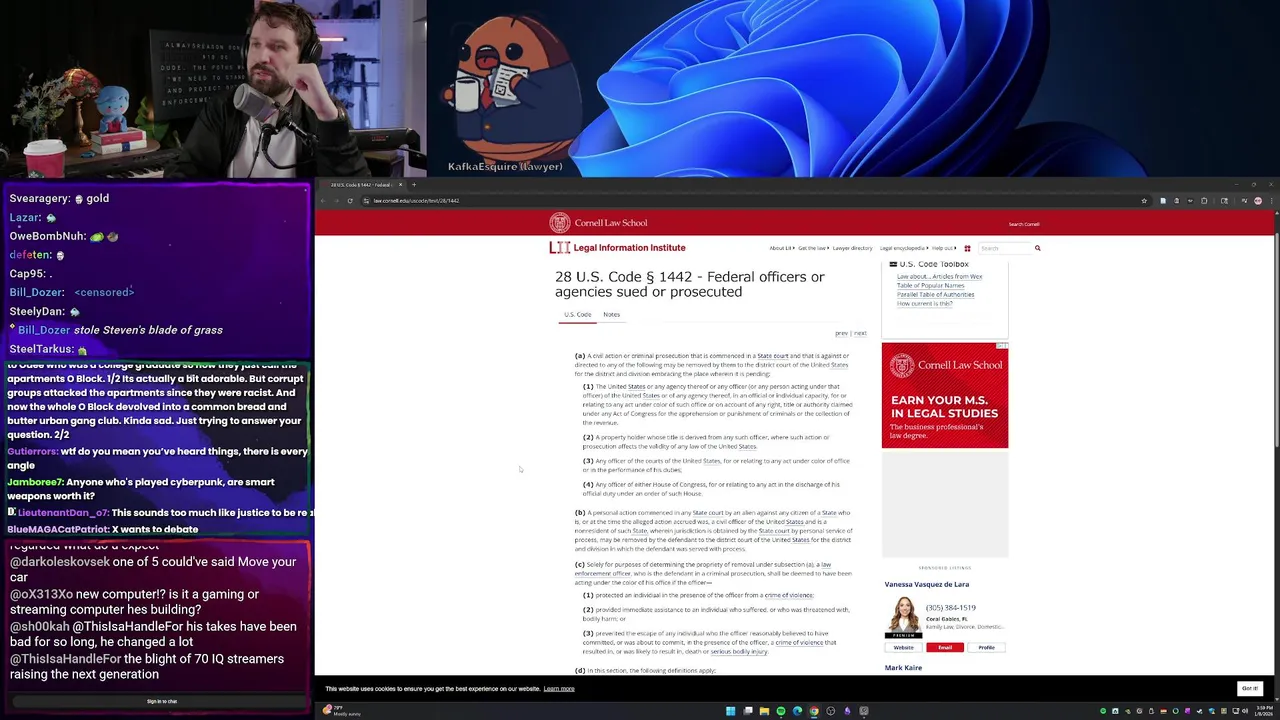Bookmark this page with the star icon

click(x=1144, y=201)
